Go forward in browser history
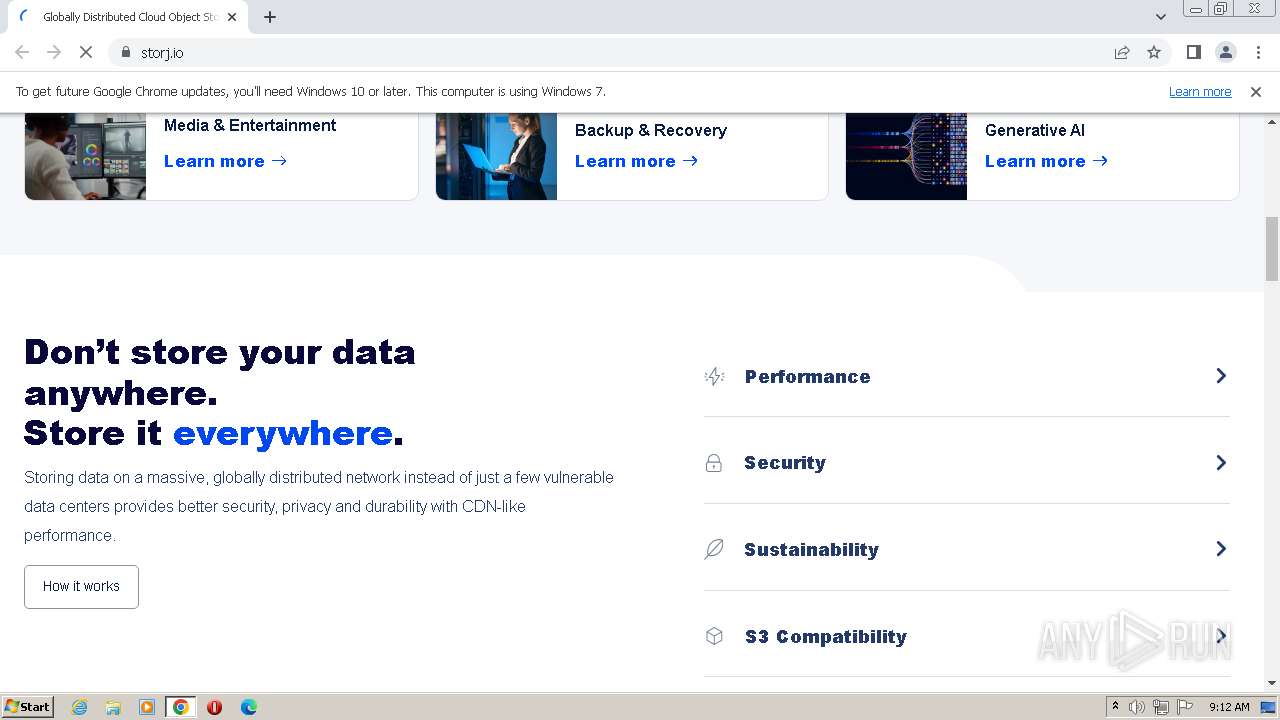 click(54, 52)
